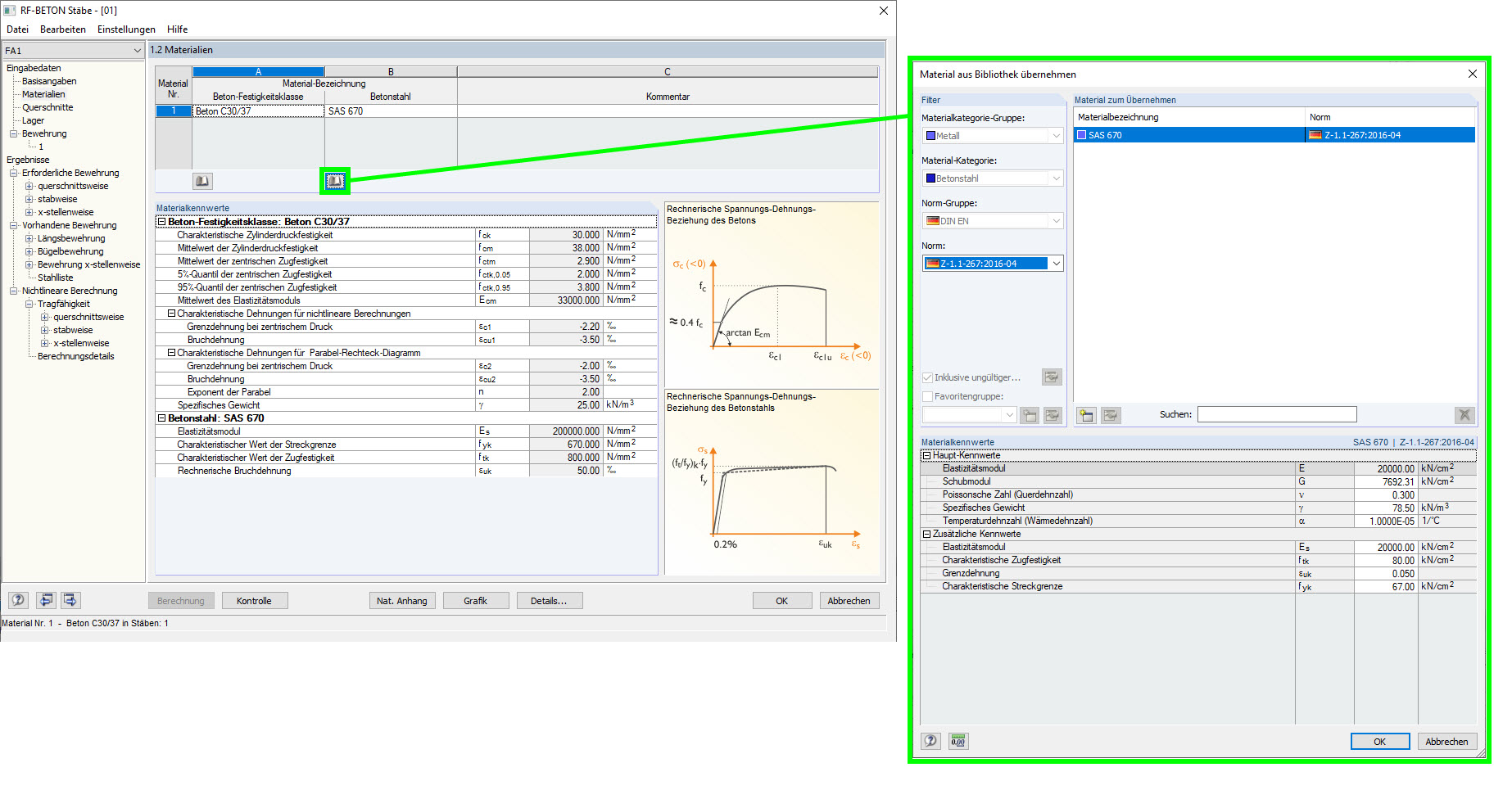Click the Berechnung button
This screenshot has width=1512, height=790.
tap(181, 601)
